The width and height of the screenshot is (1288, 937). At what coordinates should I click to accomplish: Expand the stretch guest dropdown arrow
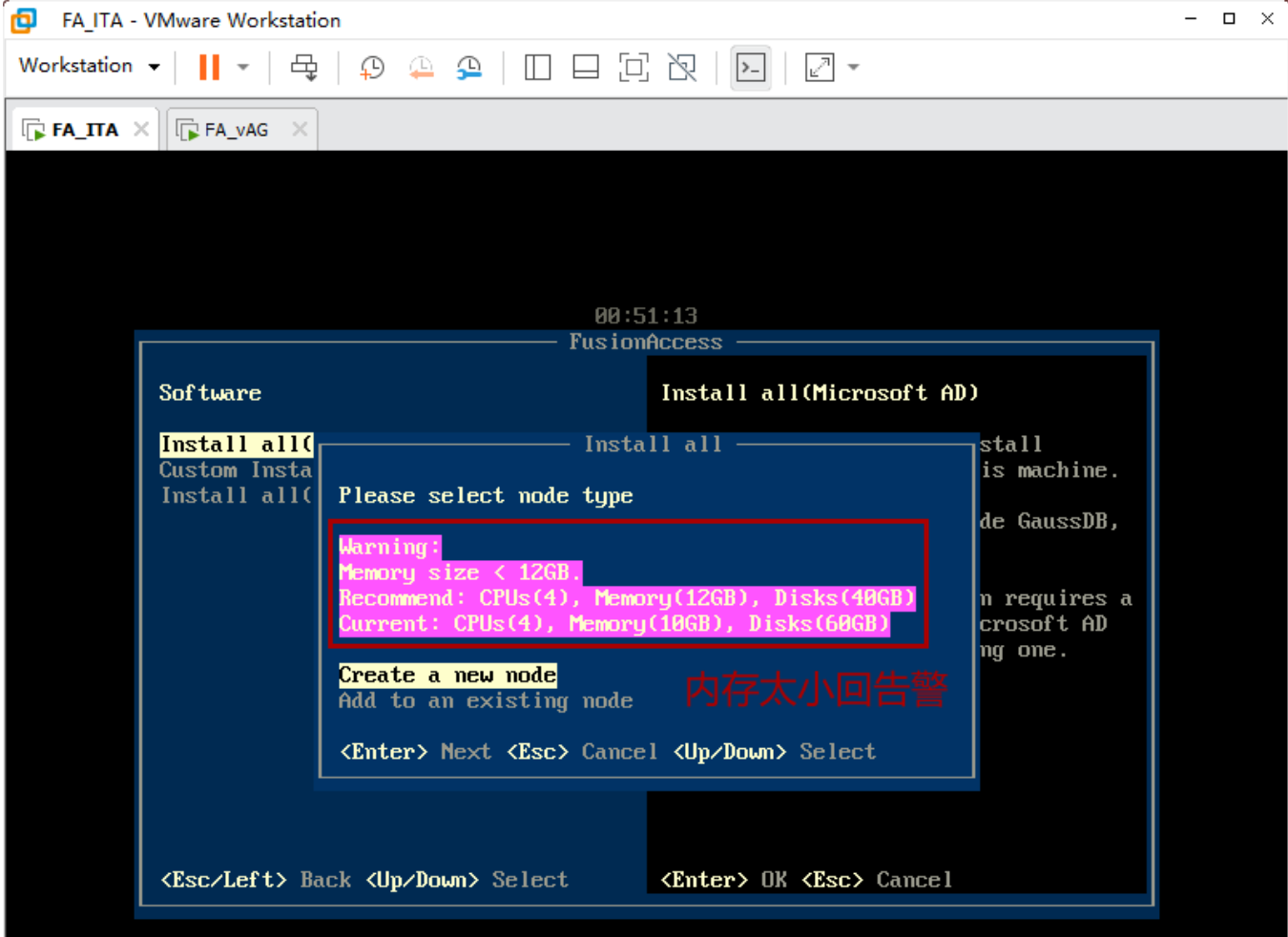coord(854,67)
